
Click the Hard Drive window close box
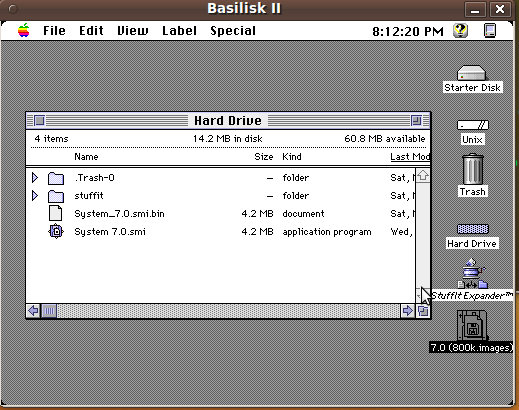click(39, 120)
